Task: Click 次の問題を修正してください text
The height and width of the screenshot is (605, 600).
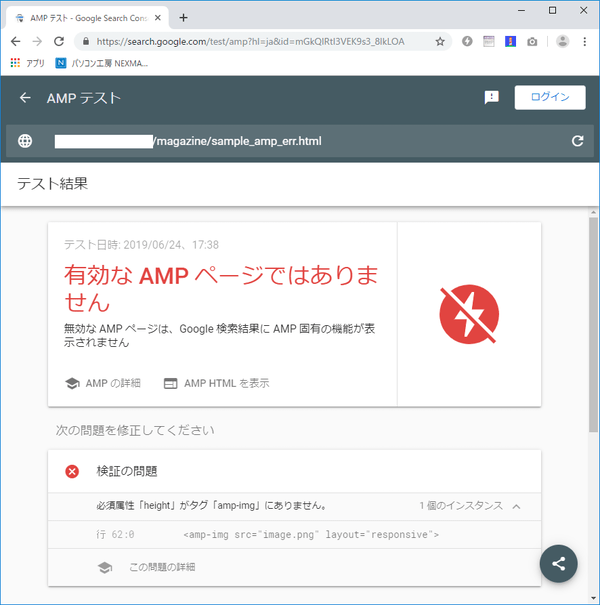Action: tap(135, 430)
